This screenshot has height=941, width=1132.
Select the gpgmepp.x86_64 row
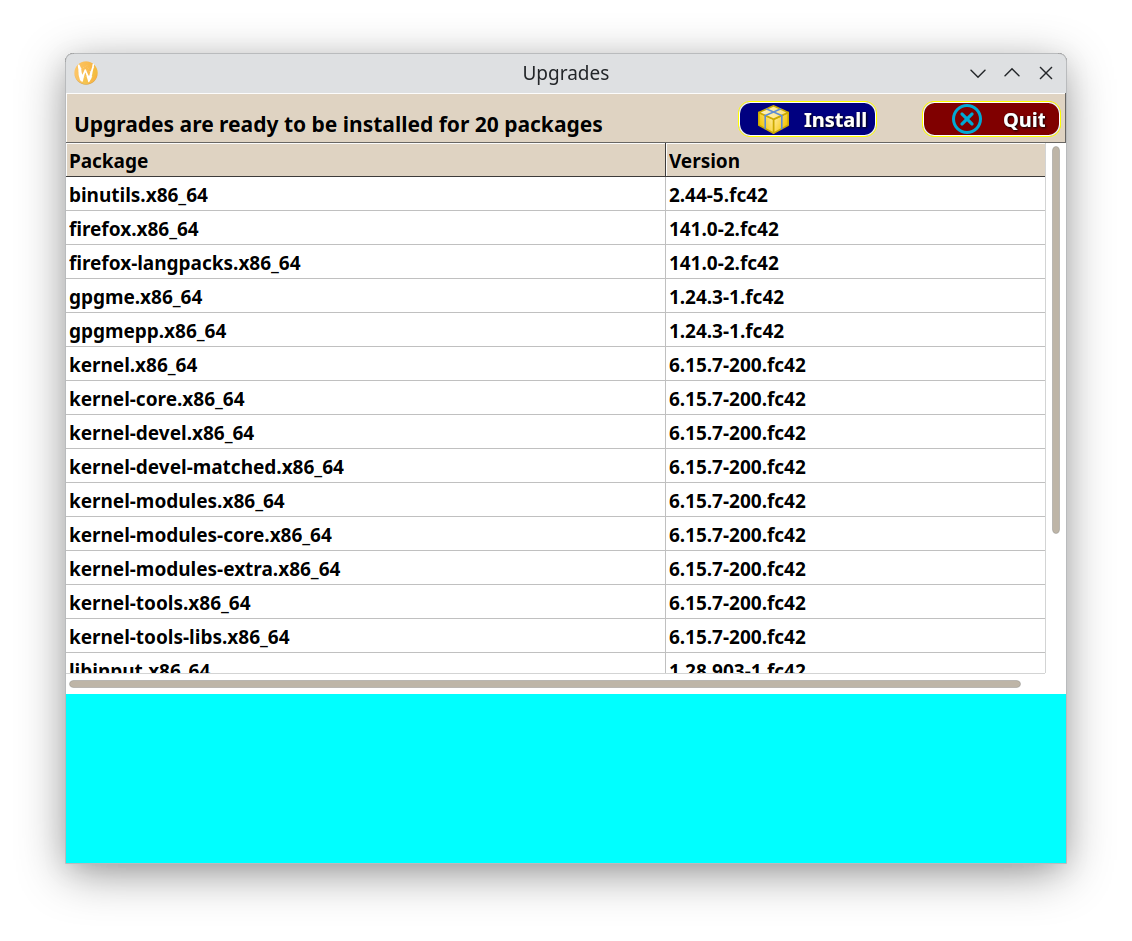[x=555, y=330]
